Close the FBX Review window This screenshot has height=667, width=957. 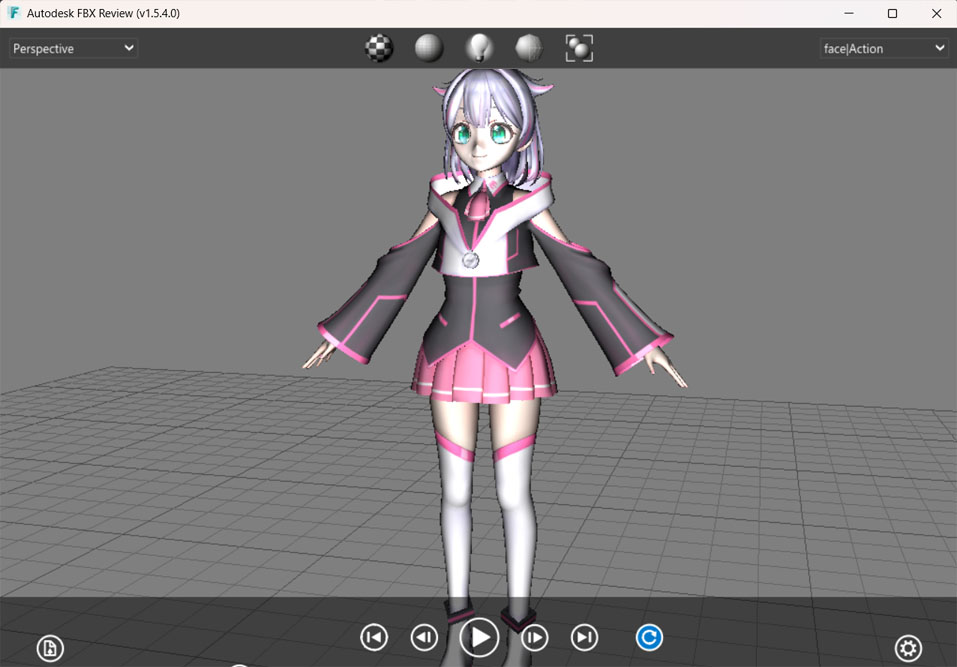coord(936,13)
